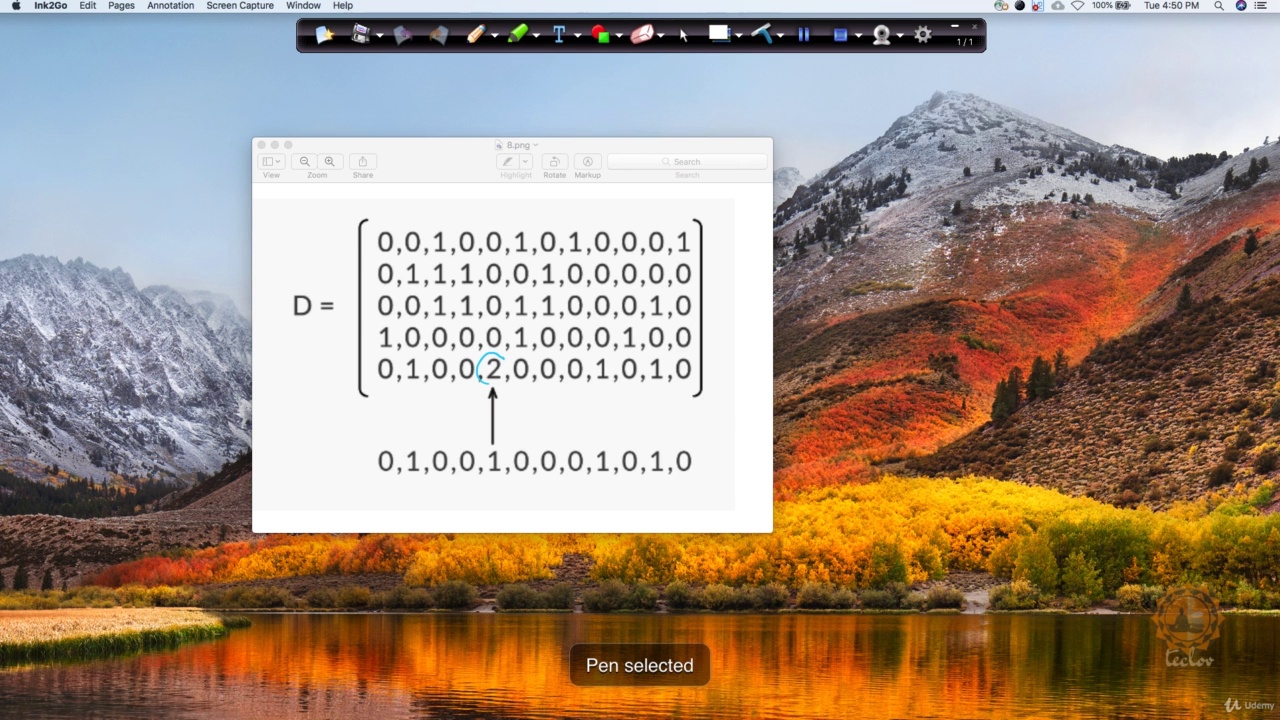Click the squeegee clear-annotations icon

coord(762,35)
